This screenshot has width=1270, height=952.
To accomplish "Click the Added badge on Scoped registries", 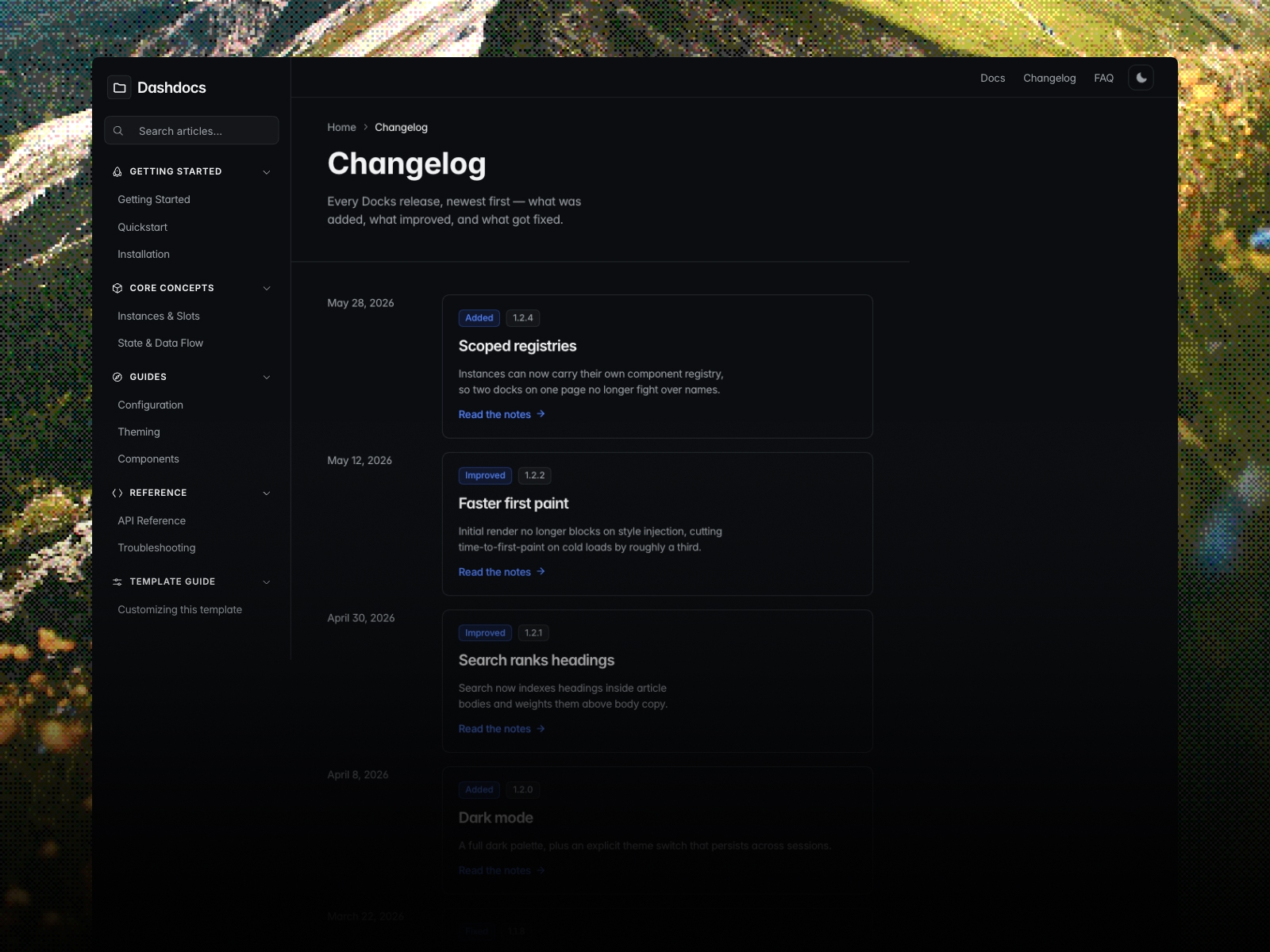I will [x=479, y=318].
